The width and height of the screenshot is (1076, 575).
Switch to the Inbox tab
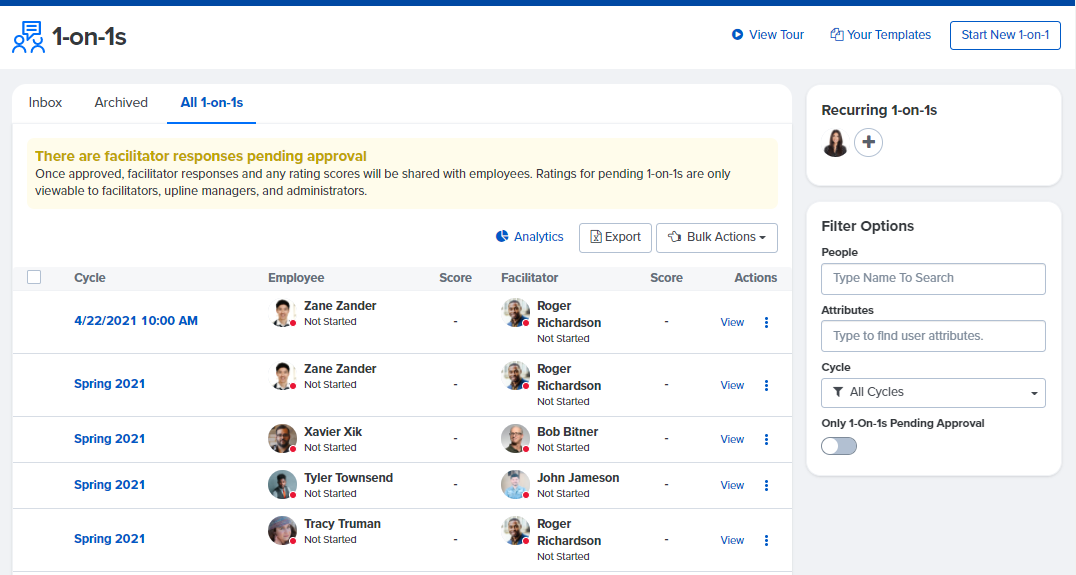[x=45, y=102]
